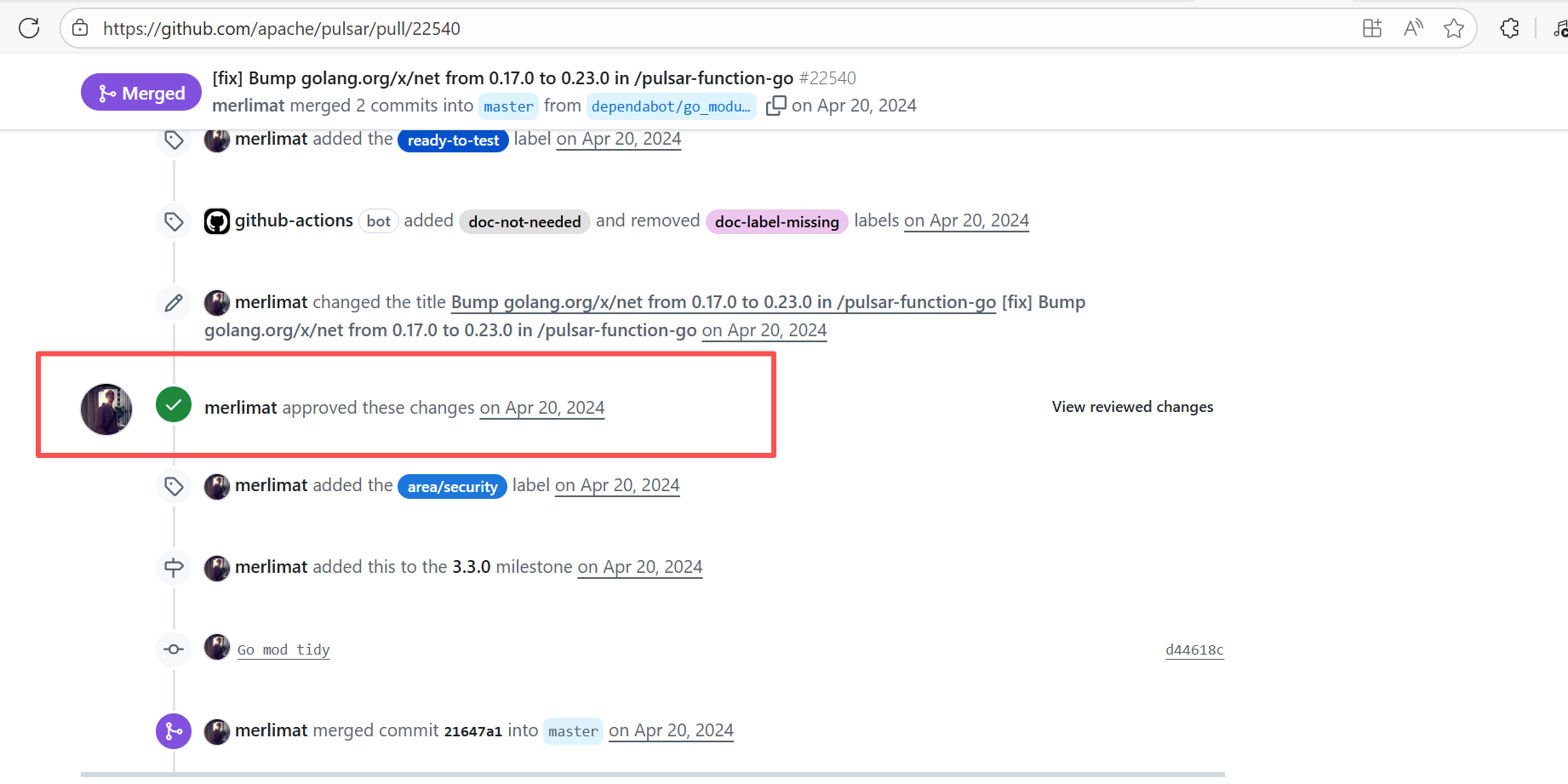Open the browser extensions puzzle icon
Image resolution: width=1568 pixels, height=784 pixels.
(x=1509, y=28)
